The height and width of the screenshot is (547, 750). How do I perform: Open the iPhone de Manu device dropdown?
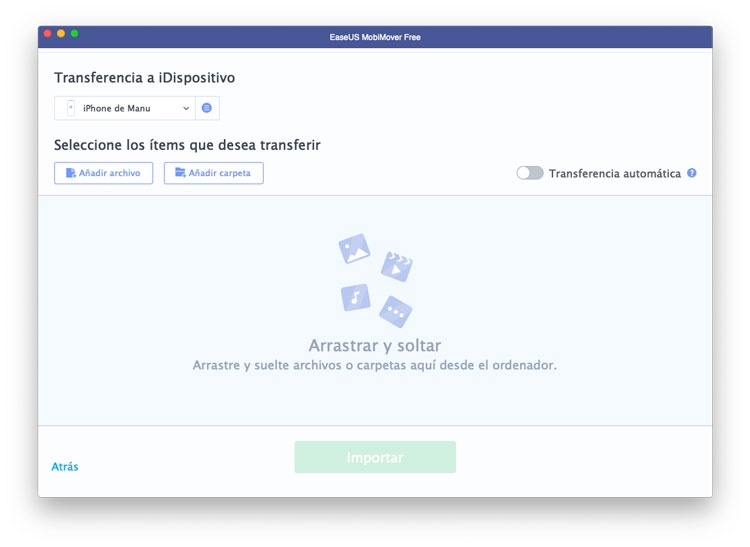[x=124, y=108]
